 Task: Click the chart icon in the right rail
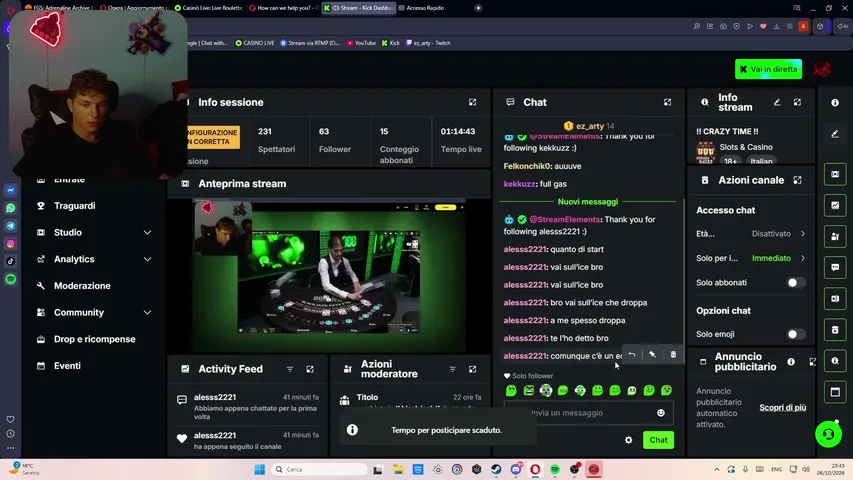835,205
